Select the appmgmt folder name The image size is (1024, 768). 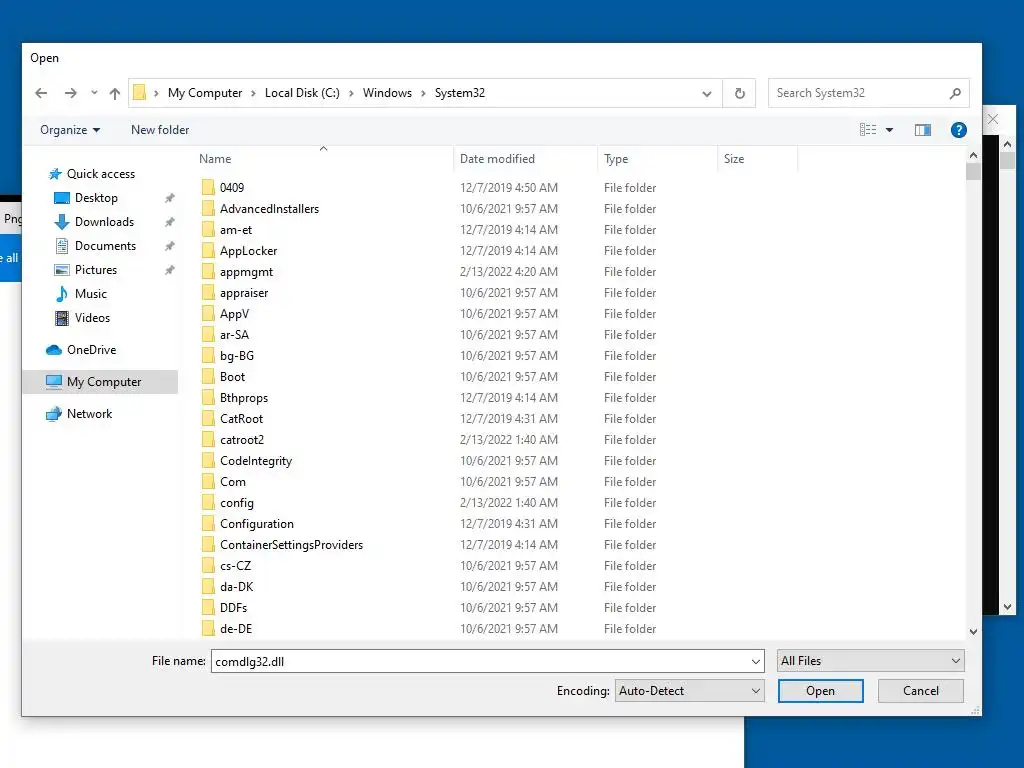pos(246,272)
